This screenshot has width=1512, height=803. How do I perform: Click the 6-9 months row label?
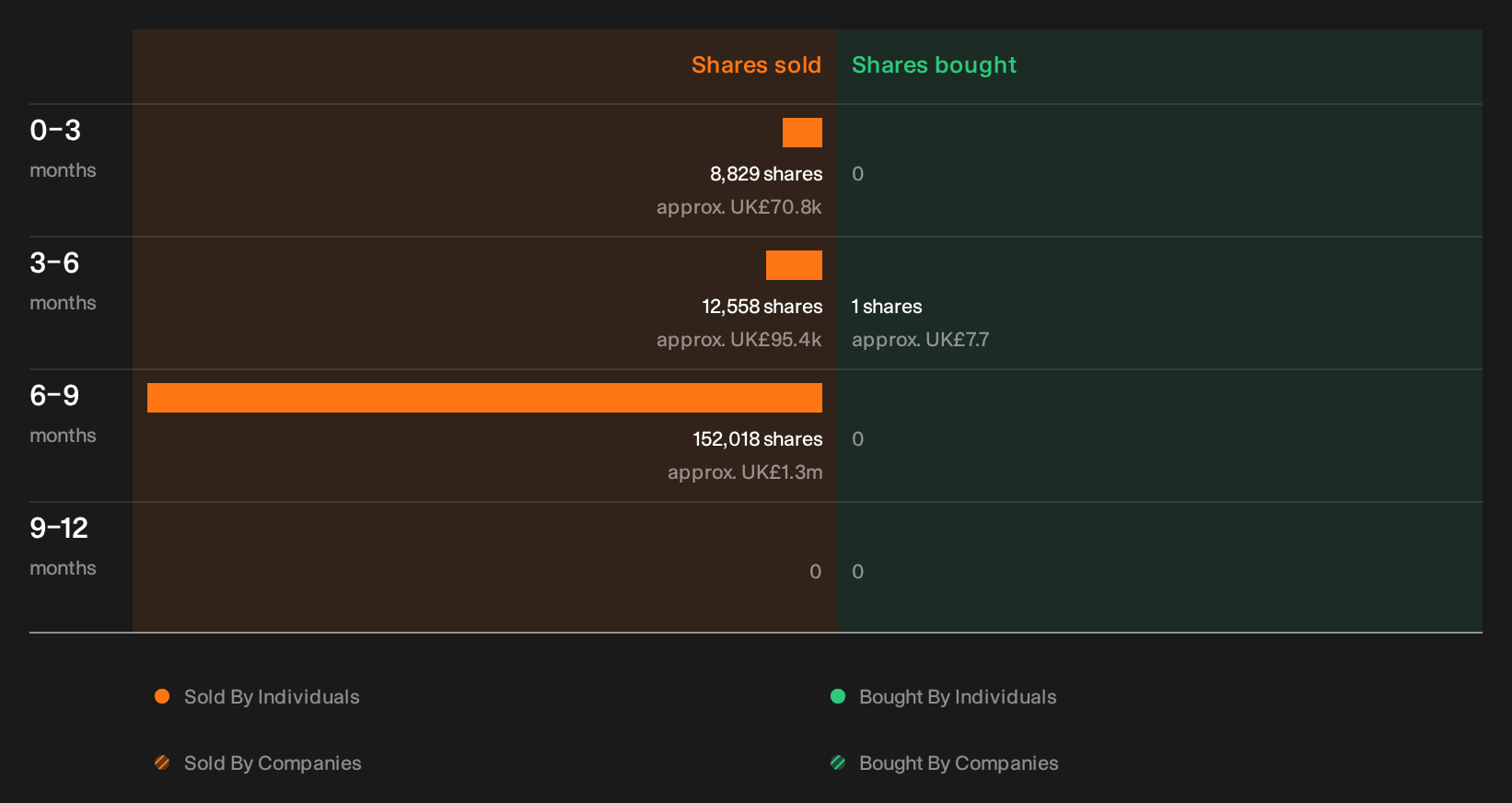point(63,413)
